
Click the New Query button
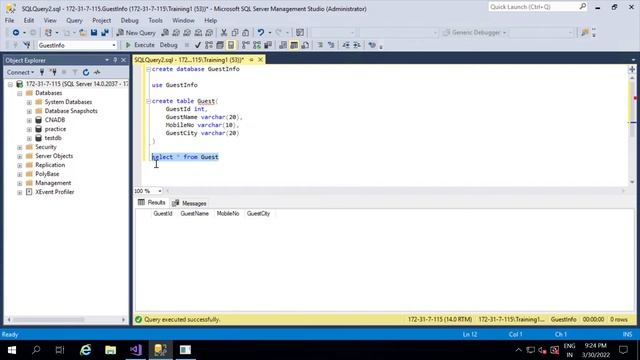click(x=136, y=33)
